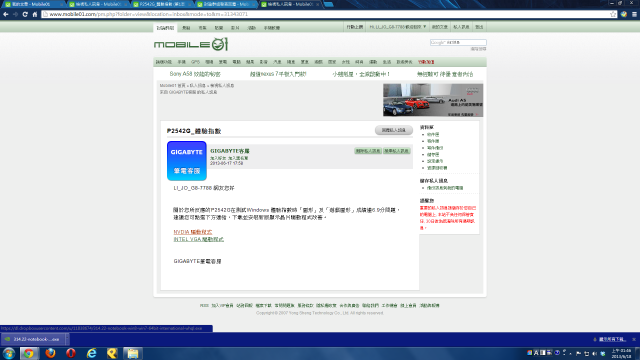This screenshot has width=640, height=360.
Task: Click the Mobile01 logo
Action: [191, 44]
